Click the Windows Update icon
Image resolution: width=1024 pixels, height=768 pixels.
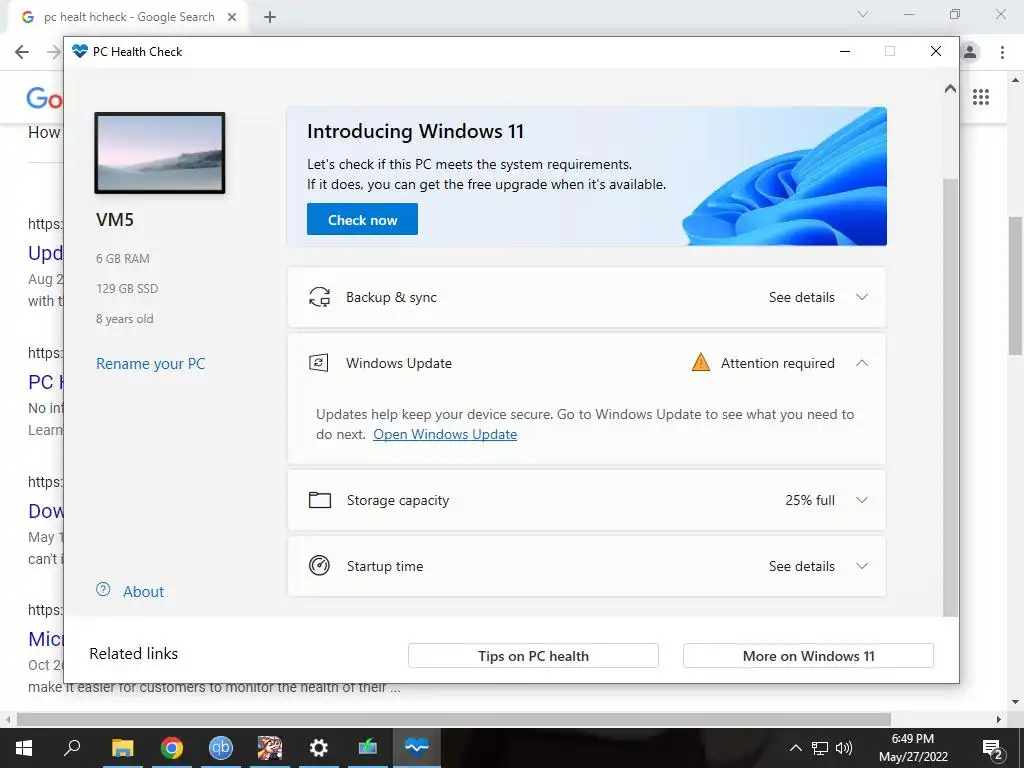pos(319,363)
